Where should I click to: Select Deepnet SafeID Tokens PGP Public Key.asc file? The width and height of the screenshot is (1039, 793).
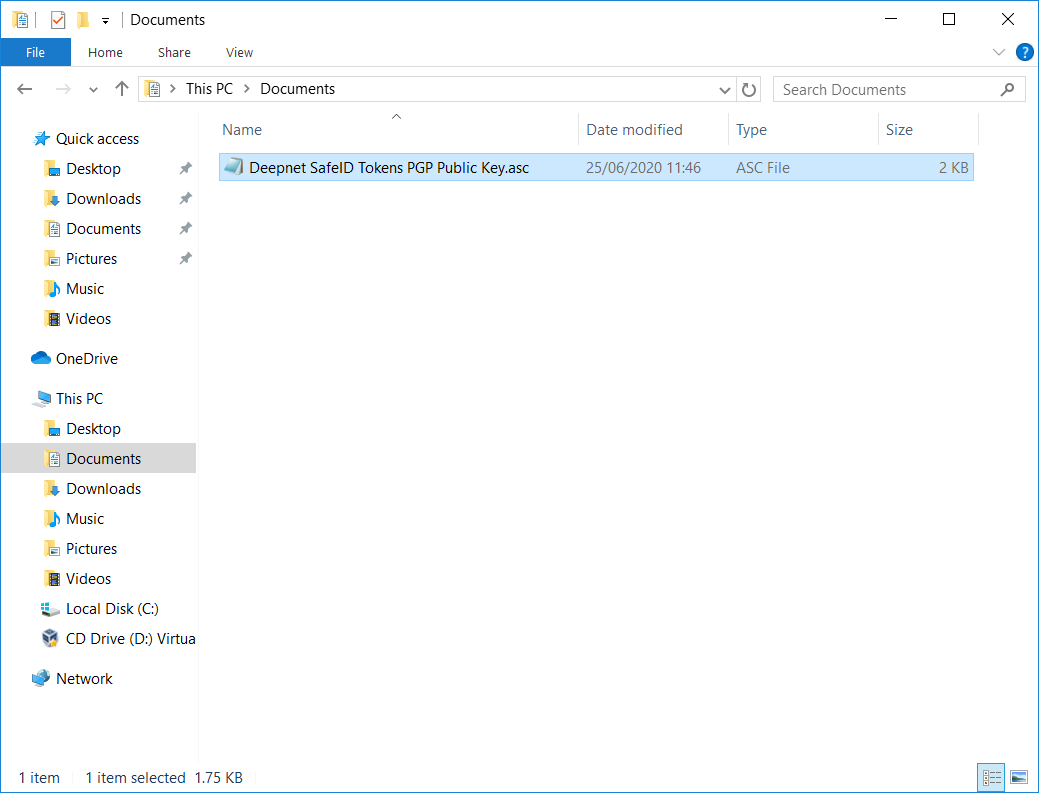[x=388, y=168]
